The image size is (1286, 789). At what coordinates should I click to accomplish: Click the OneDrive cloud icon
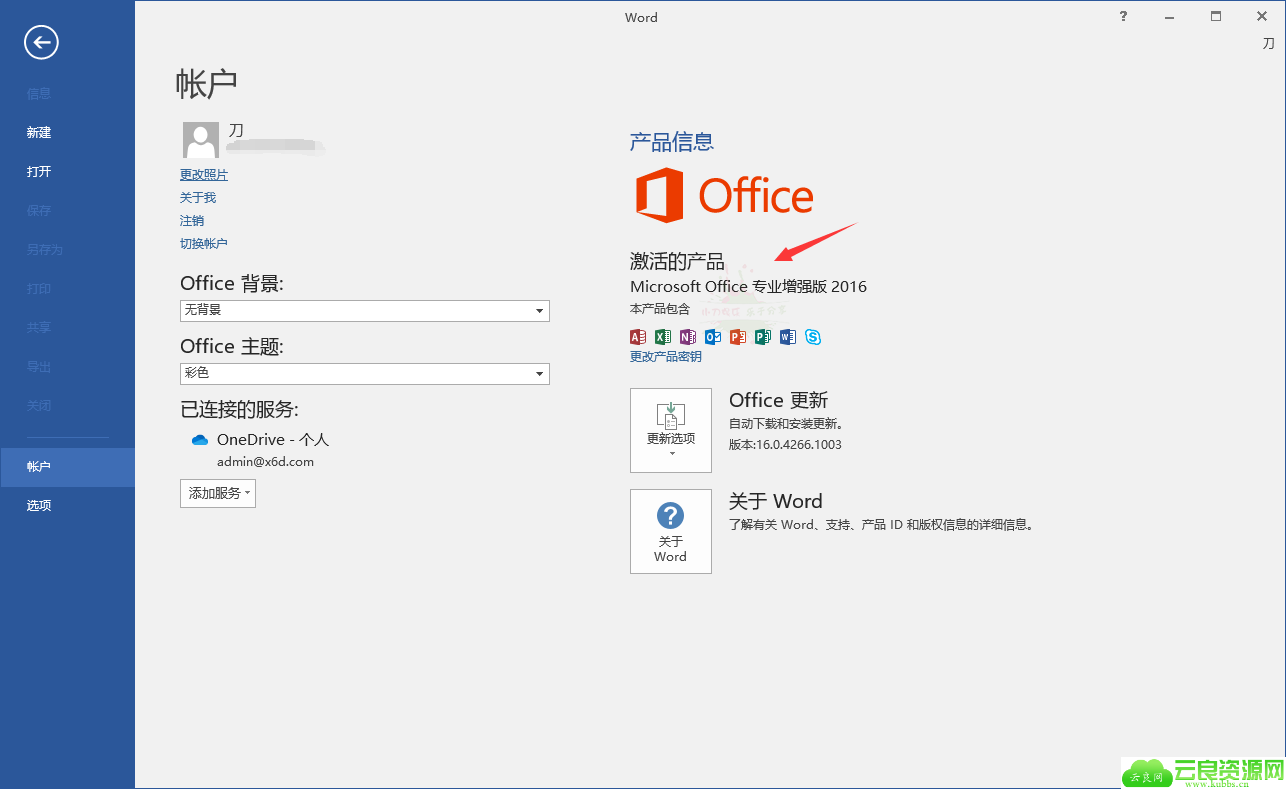(x=200, y=440)
